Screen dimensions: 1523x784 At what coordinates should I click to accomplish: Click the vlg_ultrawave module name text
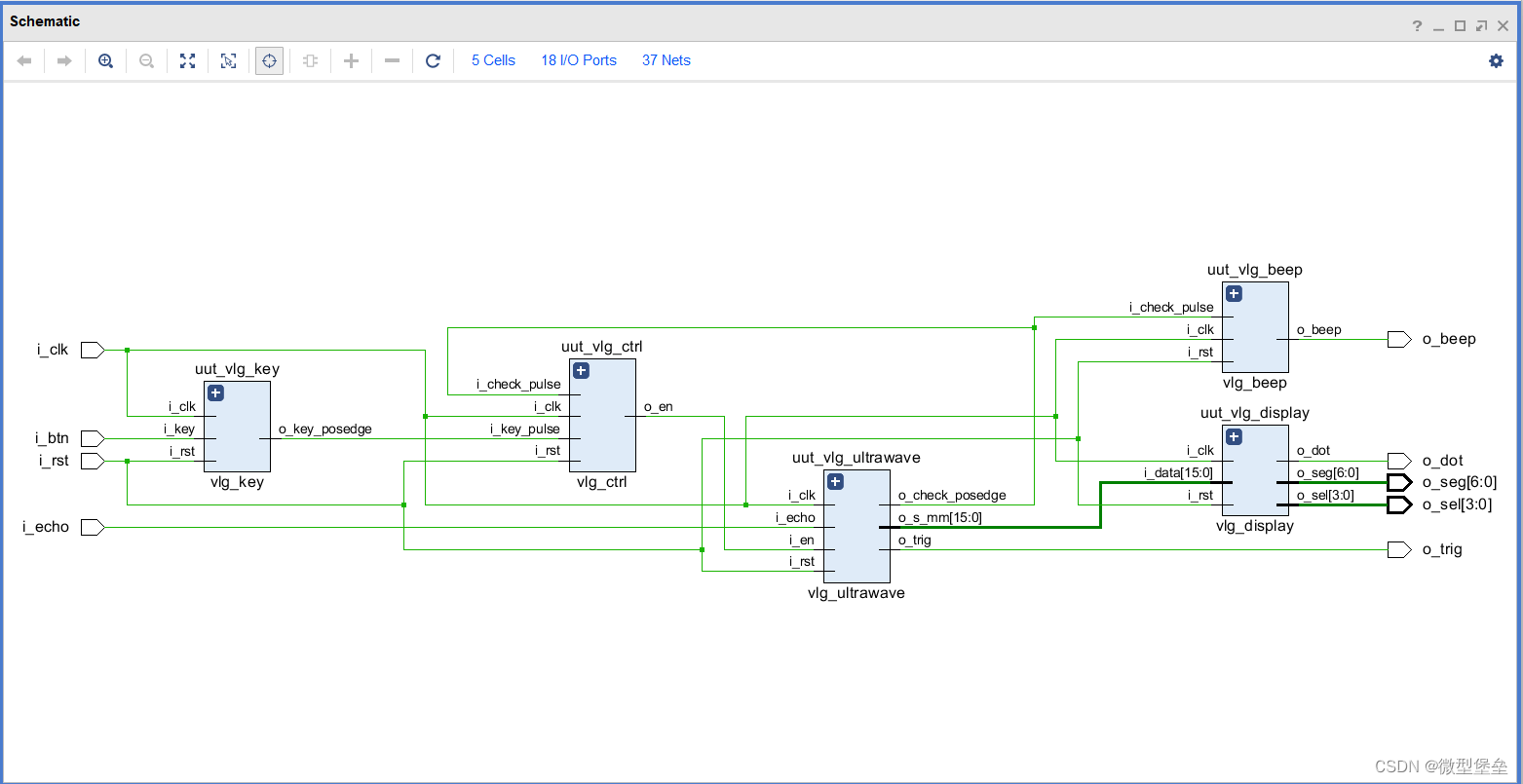pyautogui.click(x=857, y=592)
